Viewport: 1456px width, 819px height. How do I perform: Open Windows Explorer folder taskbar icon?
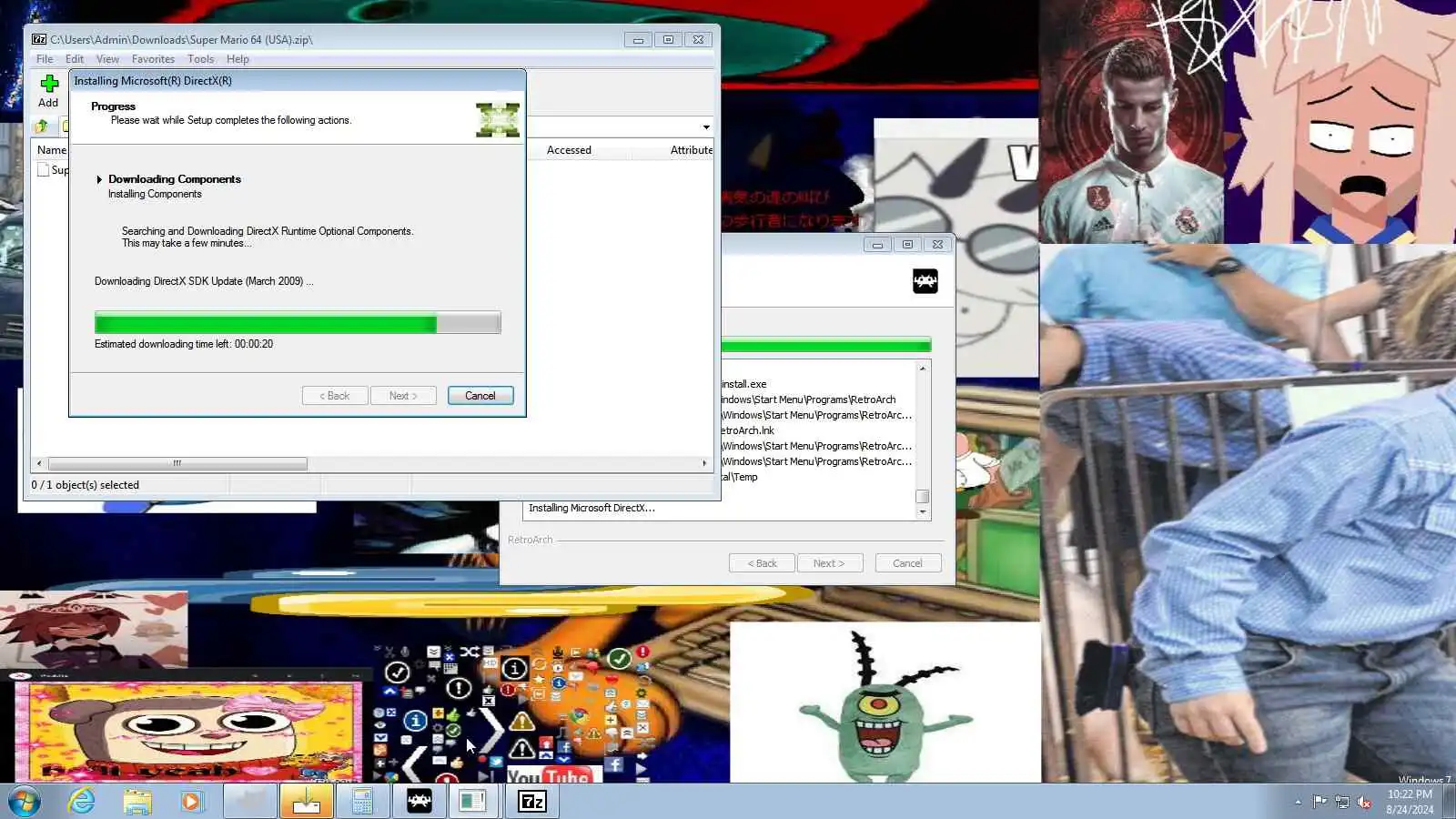tap(137, 802)
